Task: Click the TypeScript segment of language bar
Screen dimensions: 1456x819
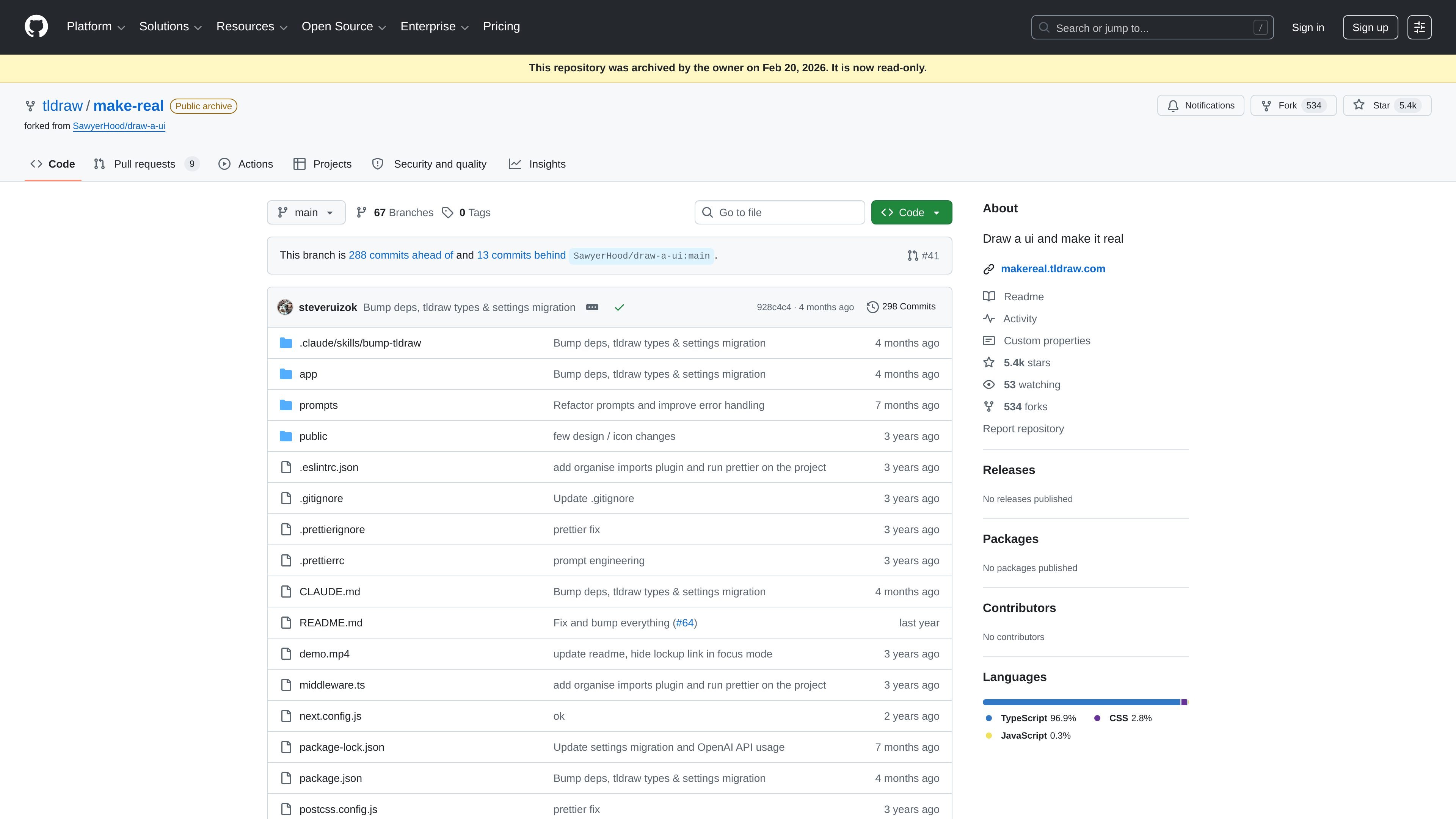Action: click(1081, 703)
